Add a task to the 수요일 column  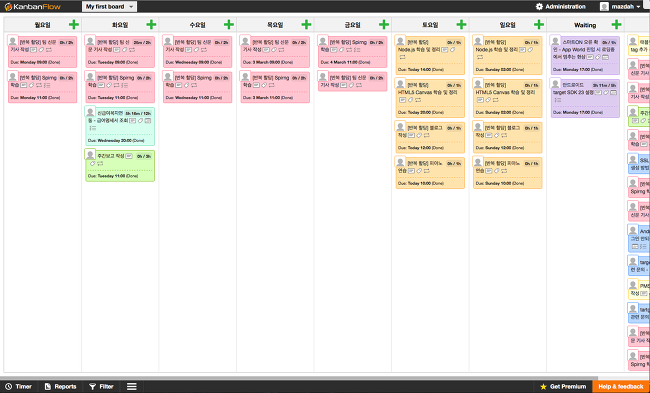(x=229, y=25)
